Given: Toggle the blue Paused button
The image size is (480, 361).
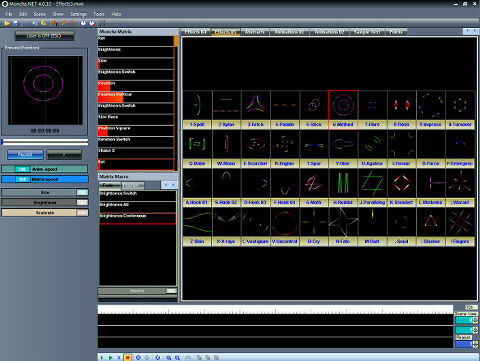Looking at the screenshot, I should point(25,154).
